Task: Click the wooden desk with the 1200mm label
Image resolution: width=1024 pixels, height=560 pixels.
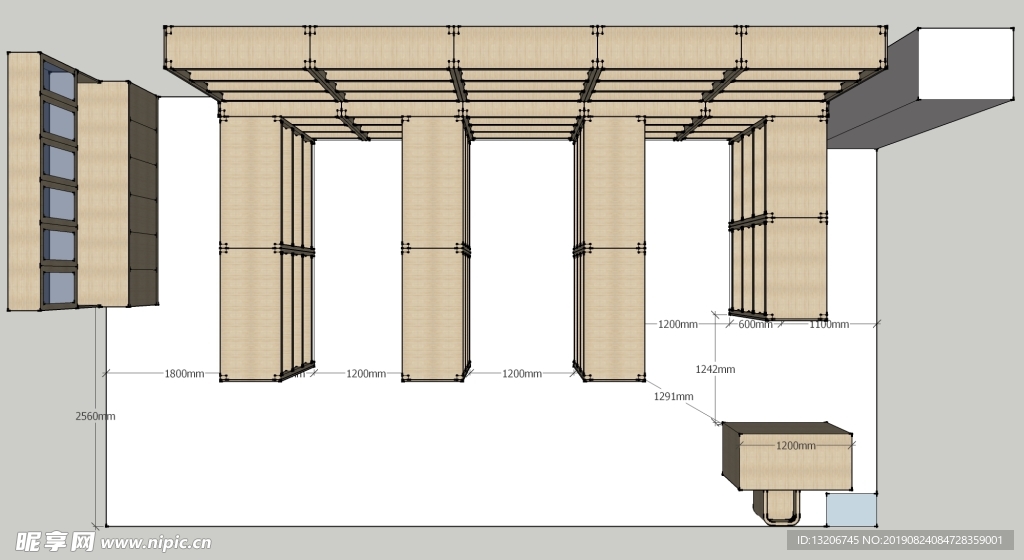Action: (788, 456)
